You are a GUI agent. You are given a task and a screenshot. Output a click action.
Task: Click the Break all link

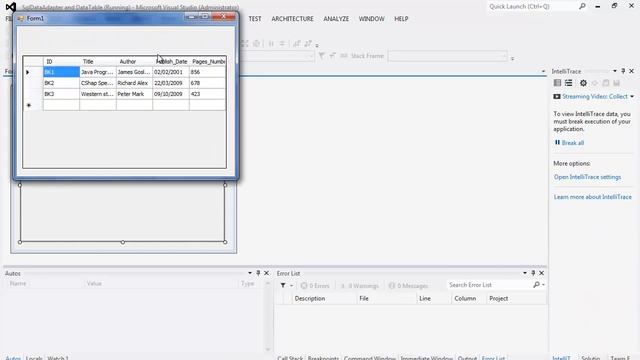(x=573, y=143)
